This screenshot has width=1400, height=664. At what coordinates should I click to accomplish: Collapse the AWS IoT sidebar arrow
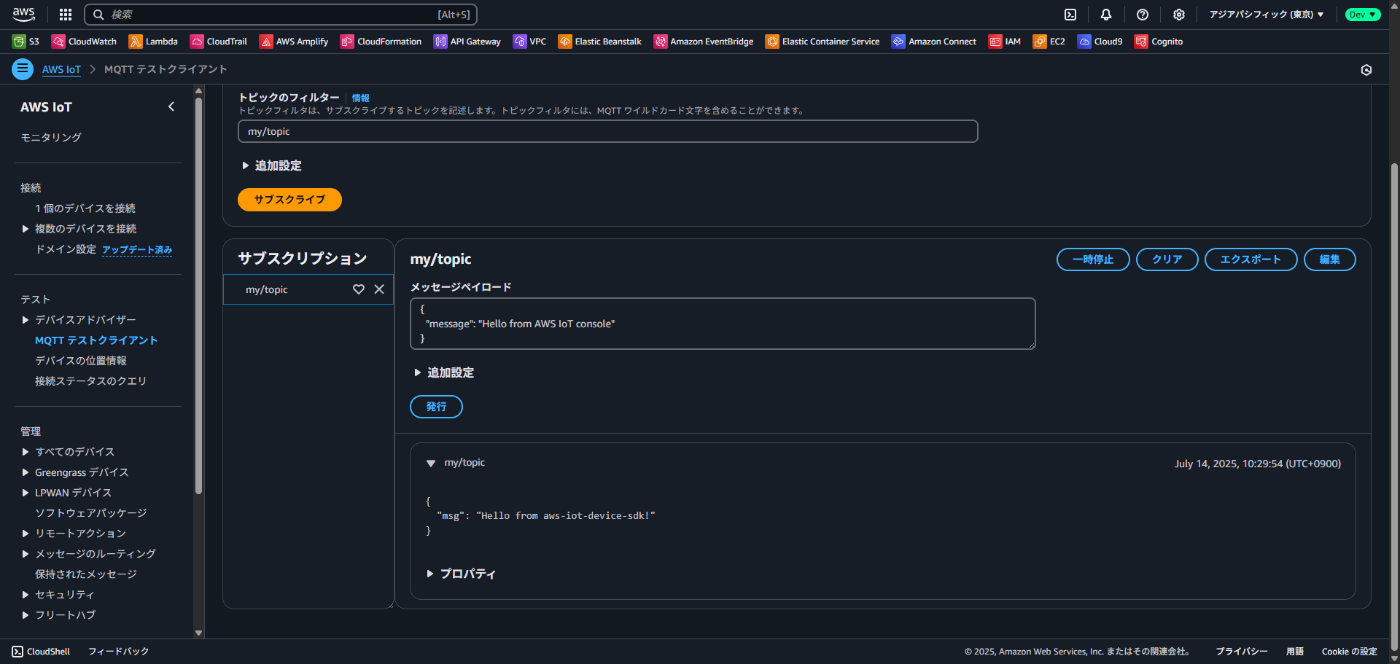coord(171,107)
